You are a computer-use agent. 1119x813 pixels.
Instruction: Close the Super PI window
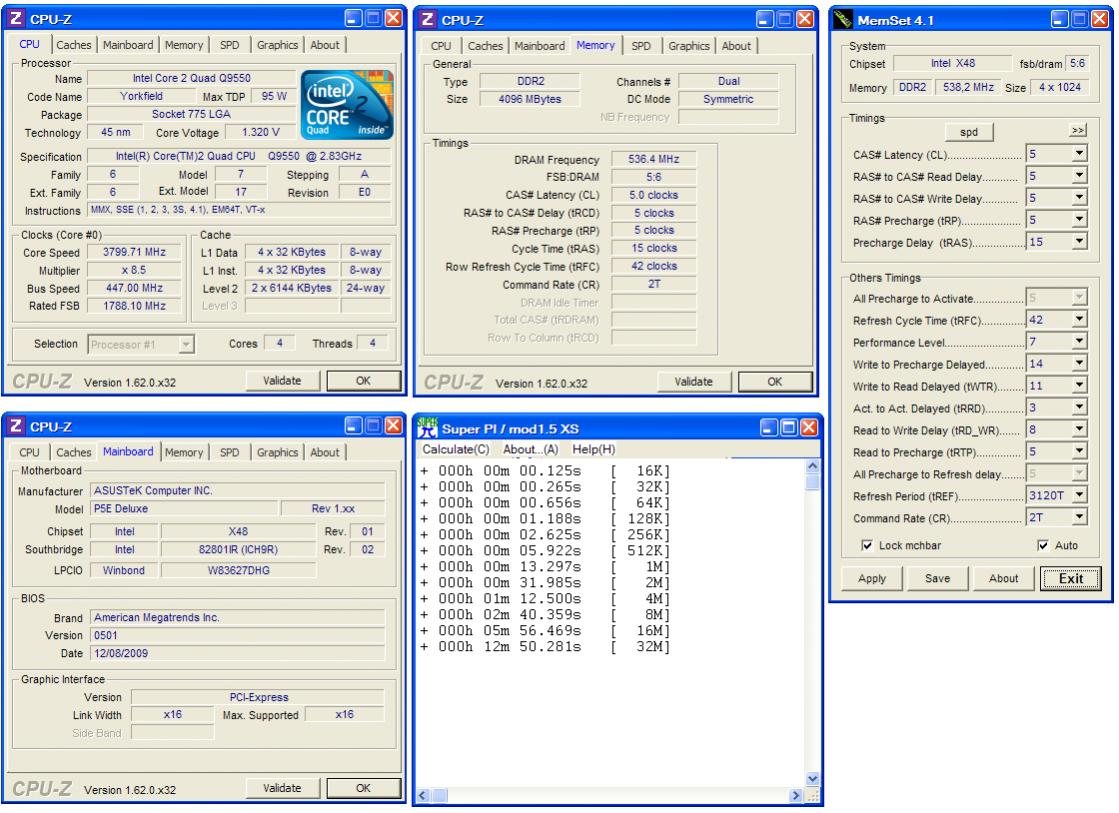809,428
